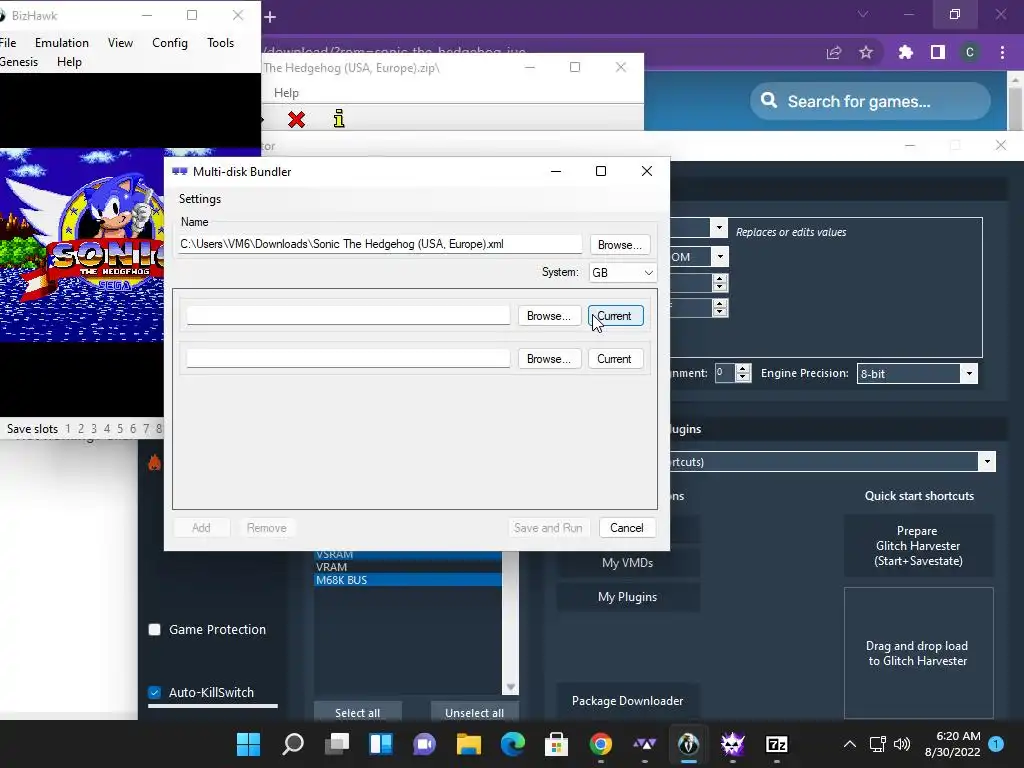Click second disk path input field
This screenshot has height=768, width=1024.
348,358
